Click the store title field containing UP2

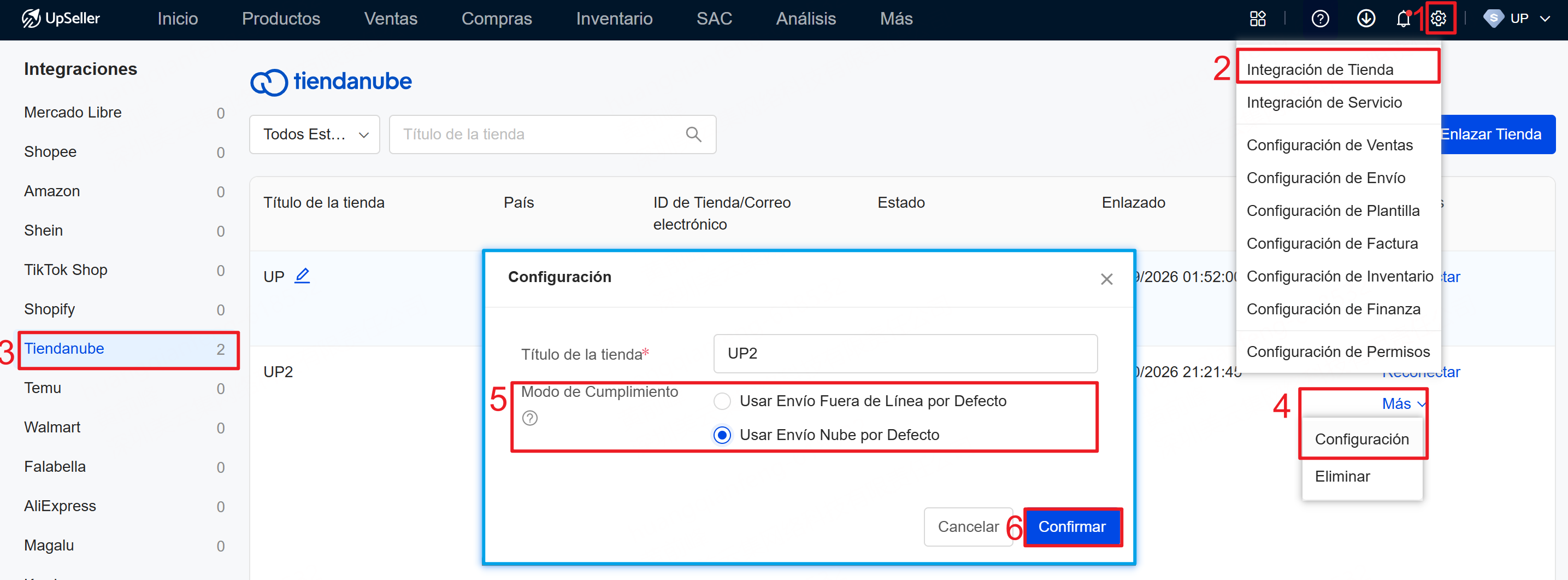click(x=905, y=353)
